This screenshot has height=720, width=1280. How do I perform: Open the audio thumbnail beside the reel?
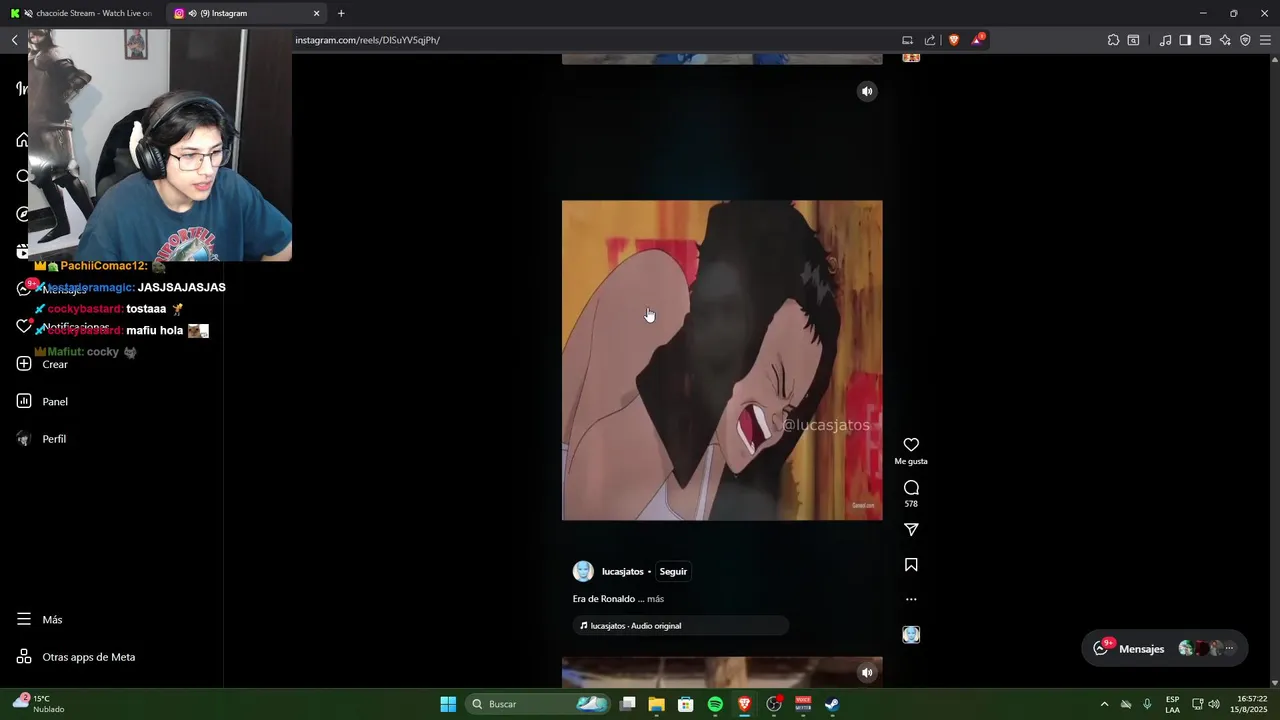click(x=911, y=635)
